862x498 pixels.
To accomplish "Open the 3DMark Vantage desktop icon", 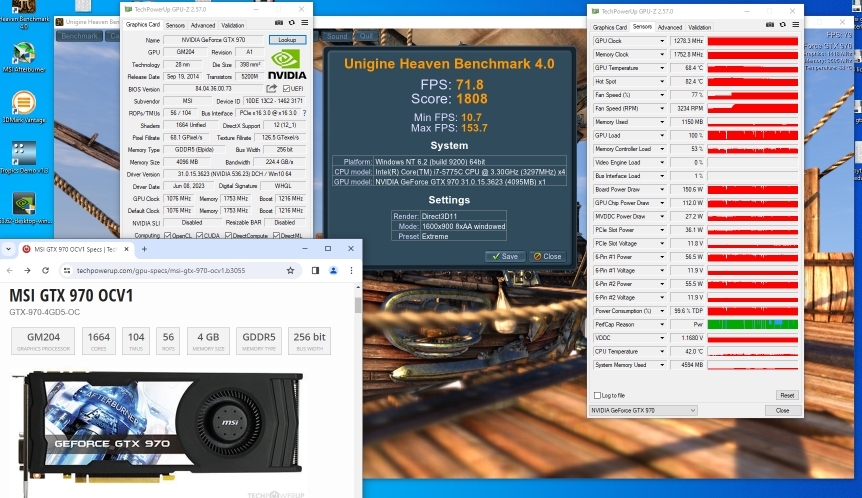I will point(24,107).
